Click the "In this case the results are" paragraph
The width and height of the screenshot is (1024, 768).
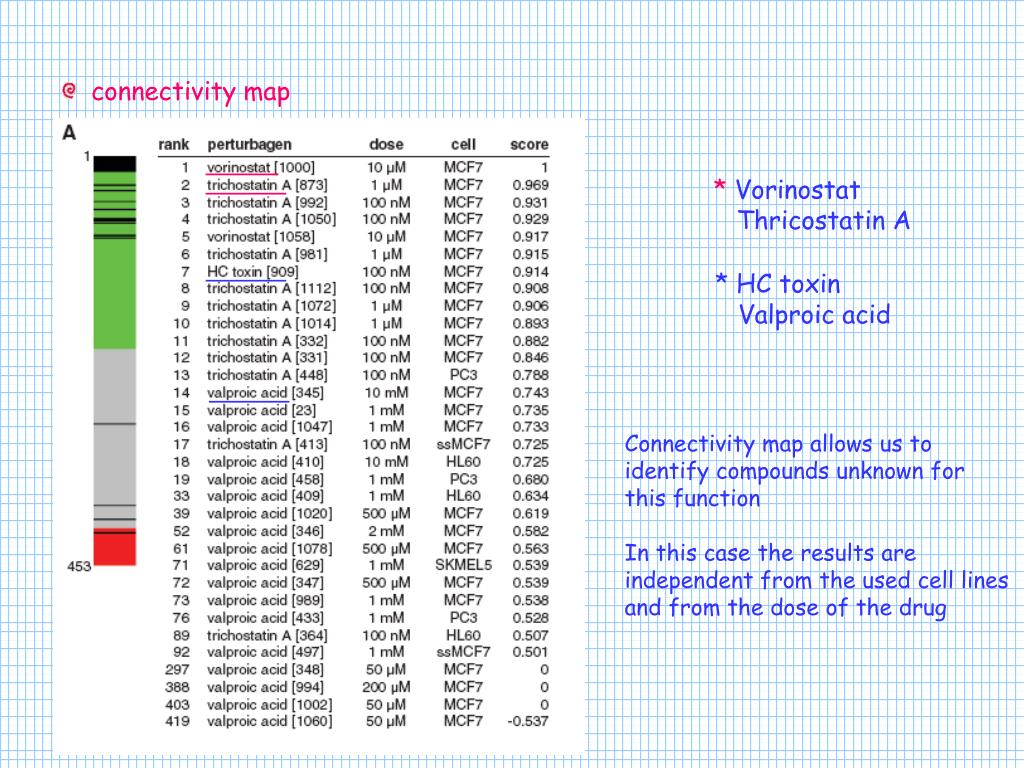click(816, 580)
